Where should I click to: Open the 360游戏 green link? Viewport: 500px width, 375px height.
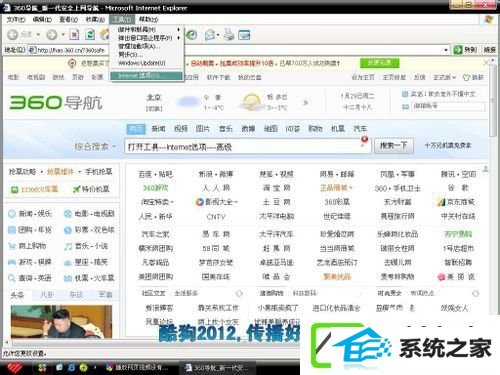(155, 188)
